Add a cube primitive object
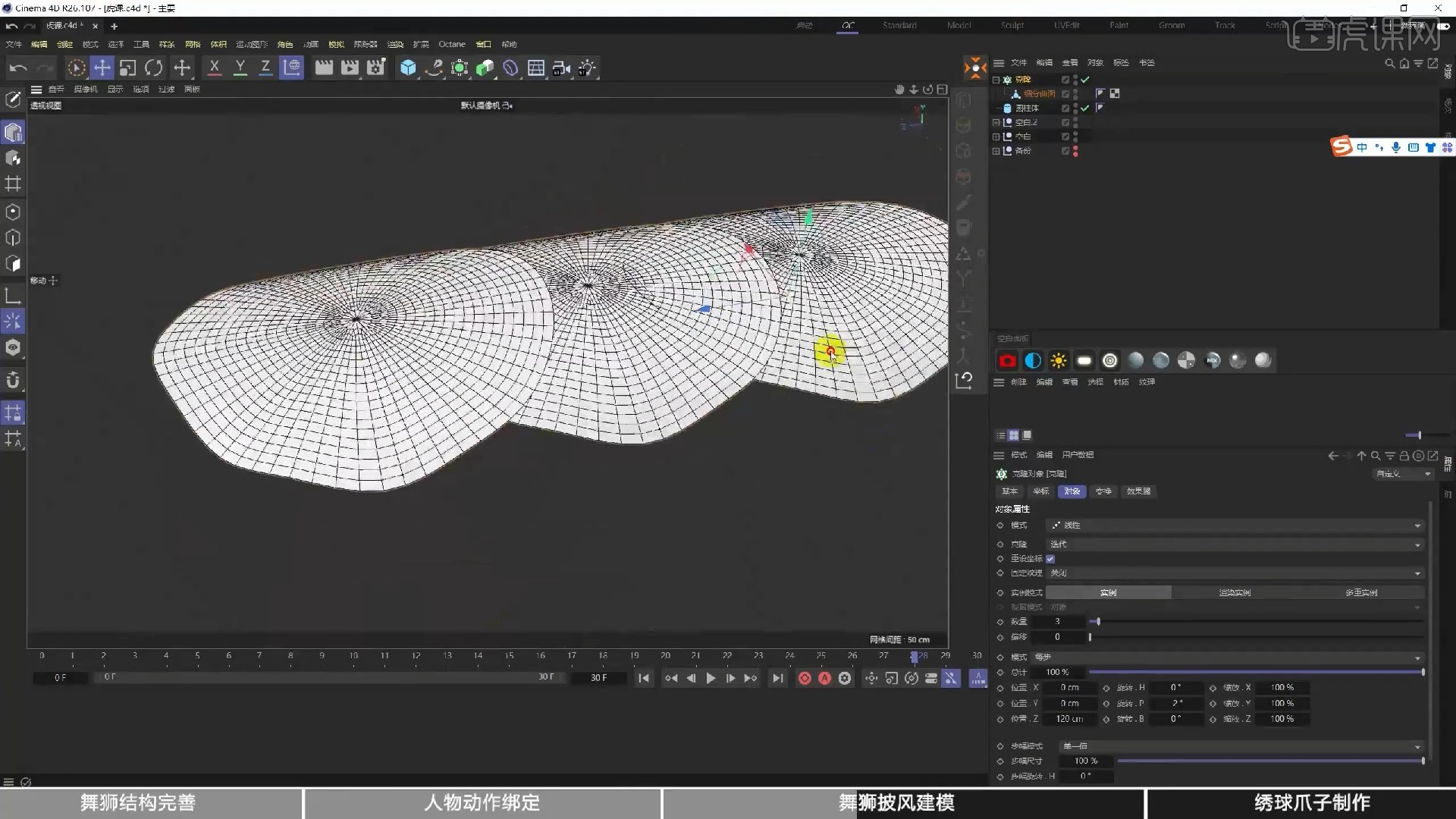This screenshot has width=1456, height=819. point(408,68)
